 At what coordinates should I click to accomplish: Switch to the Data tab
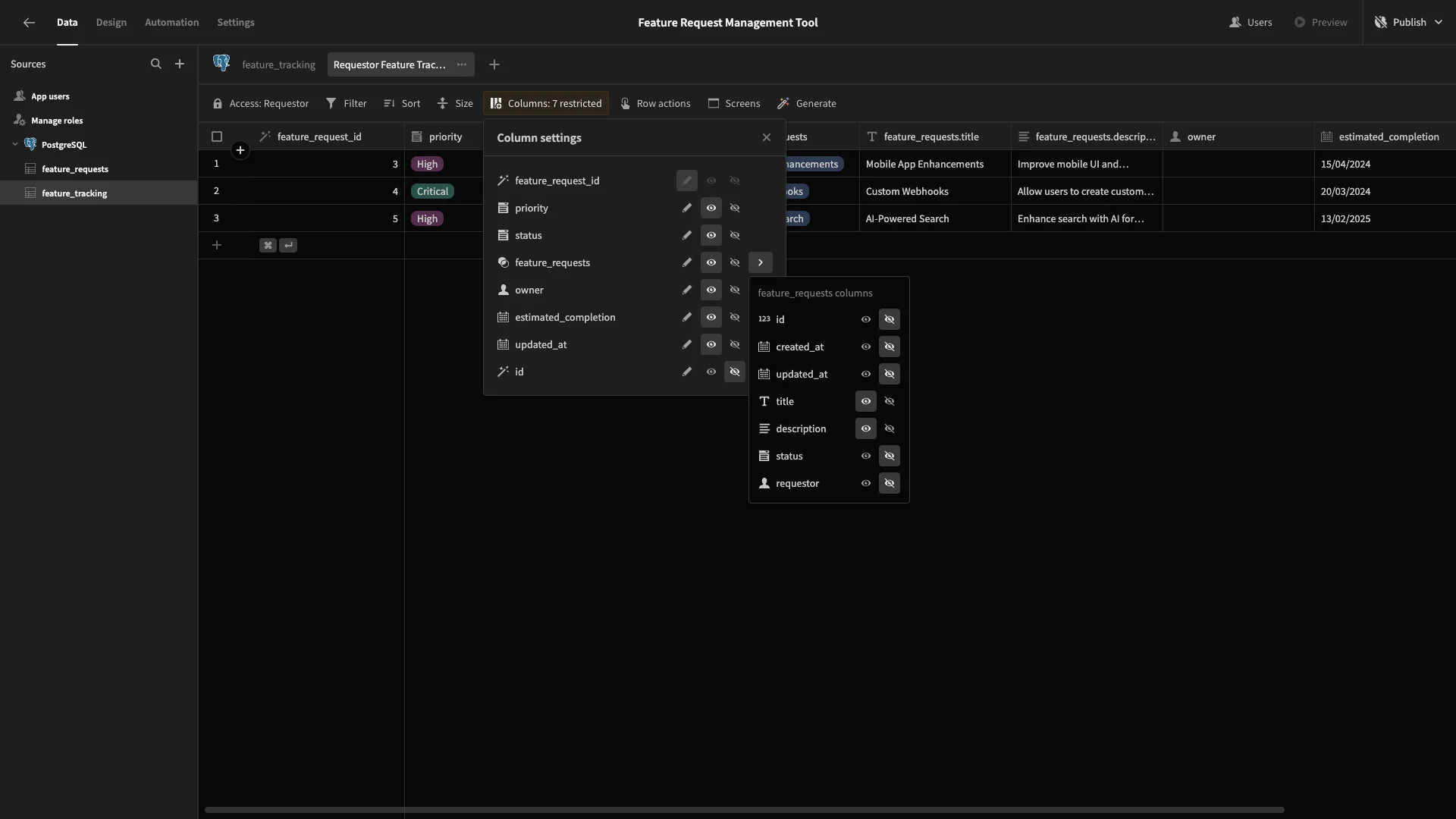pos(67,23)
